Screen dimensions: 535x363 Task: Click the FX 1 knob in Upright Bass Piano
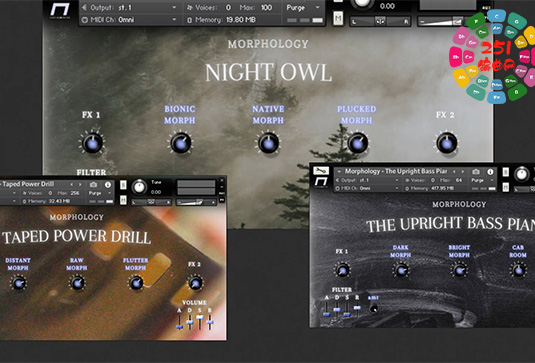pyautogui.click(x=342, y=270)
